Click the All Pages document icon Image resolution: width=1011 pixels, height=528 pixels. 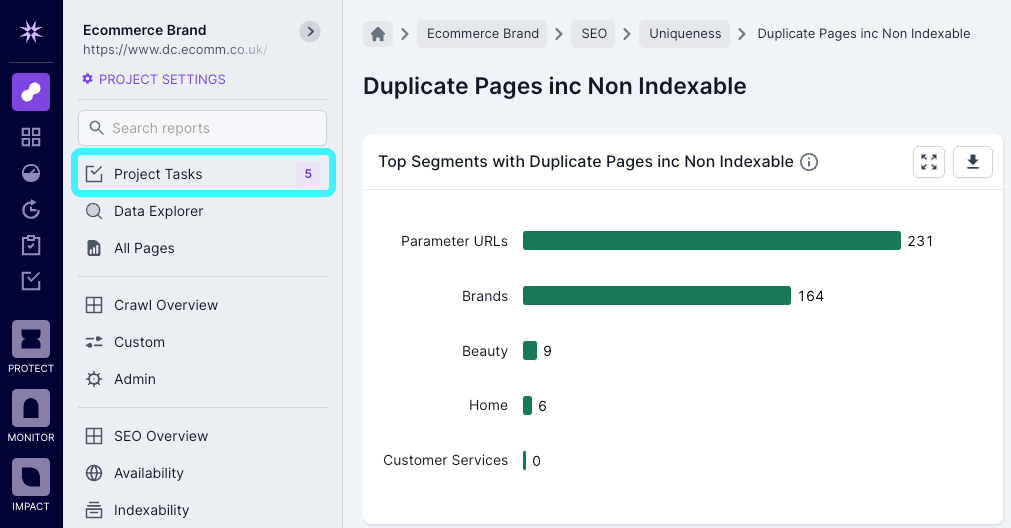(x=94, y=248)
